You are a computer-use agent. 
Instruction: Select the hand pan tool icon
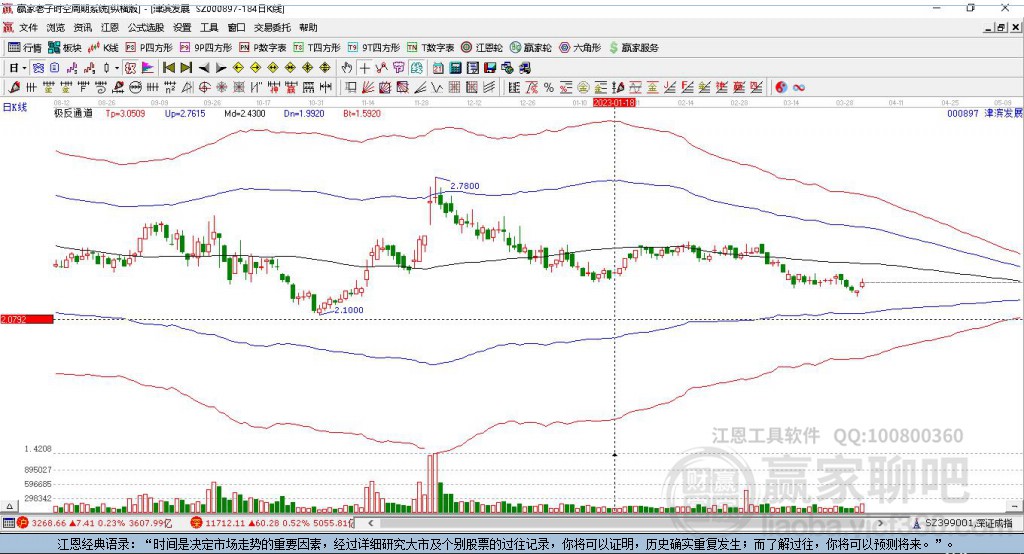pyautogui.click(x=347, y=68)
